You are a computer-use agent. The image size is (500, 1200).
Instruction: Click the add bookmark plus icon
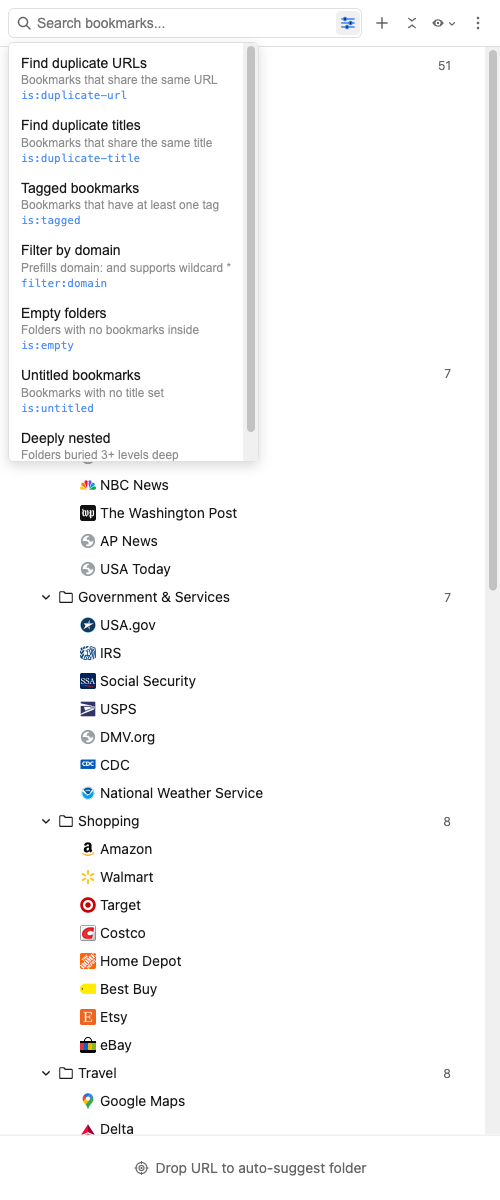[x=382, y=23]
